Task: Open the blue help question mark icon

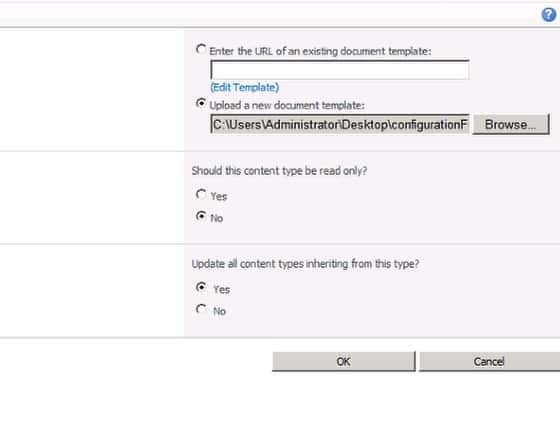Action: 549,15
